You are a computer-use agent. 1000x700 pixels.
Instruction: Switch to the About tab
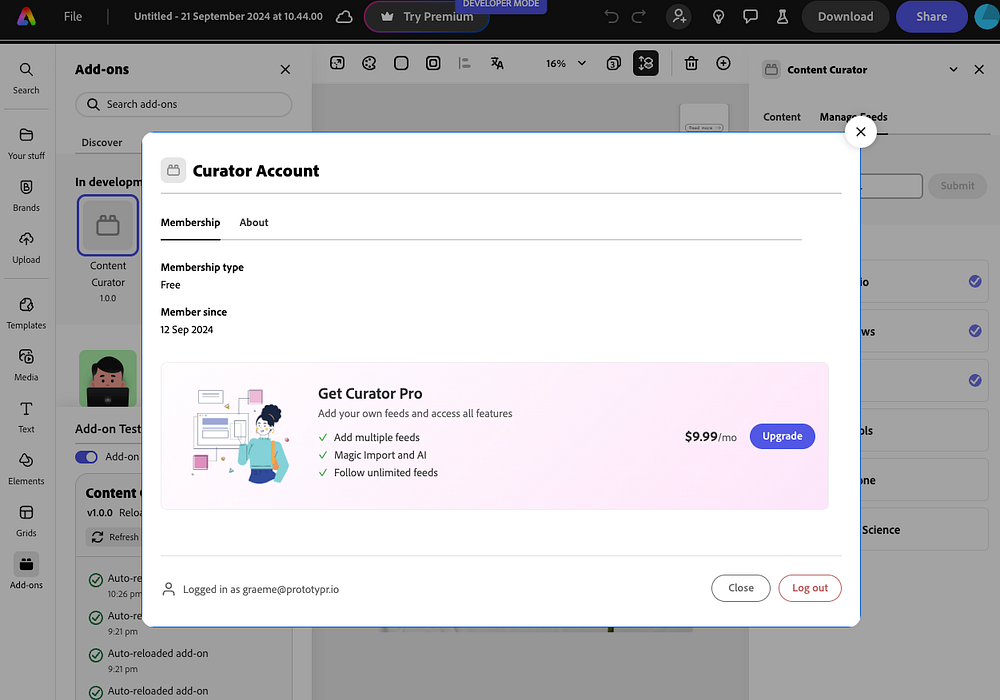pos(254,222)
